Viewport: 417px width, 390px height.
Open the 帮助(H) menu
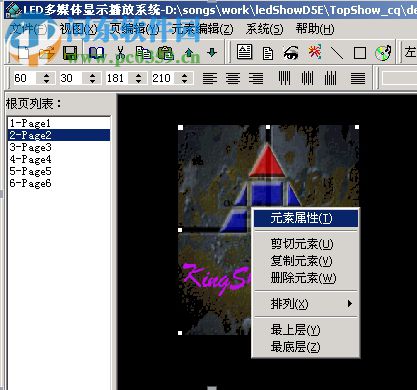point(315,29)
